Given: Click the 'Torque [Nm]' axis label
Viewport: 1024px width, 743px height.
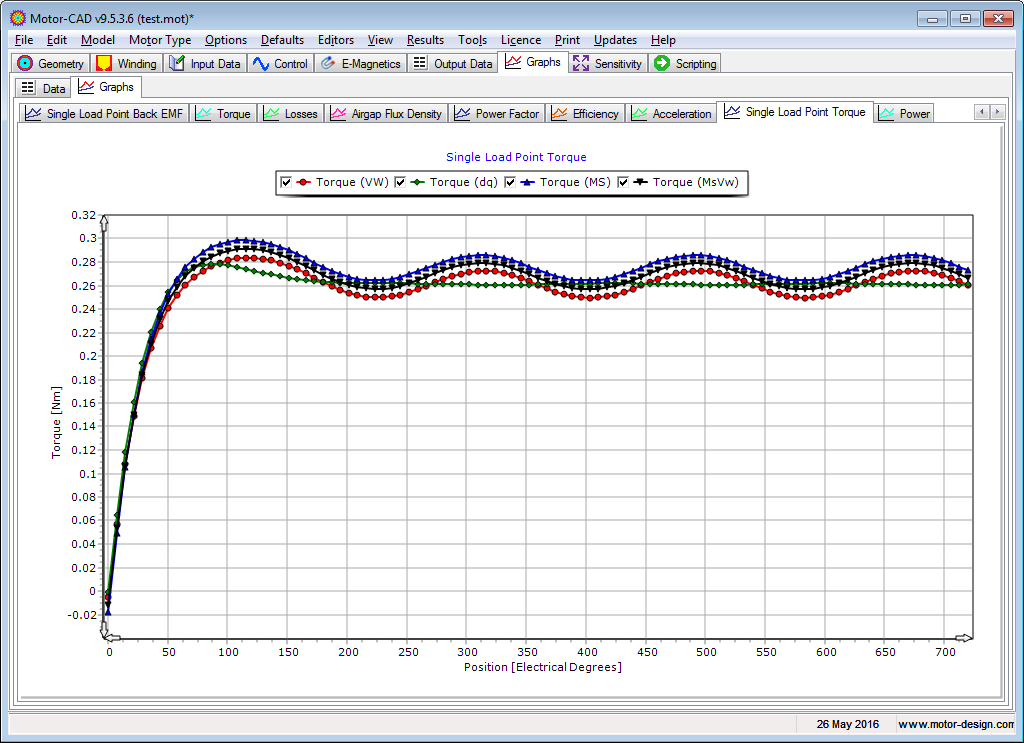Looking at the screenshot, I should pos(56,422).
